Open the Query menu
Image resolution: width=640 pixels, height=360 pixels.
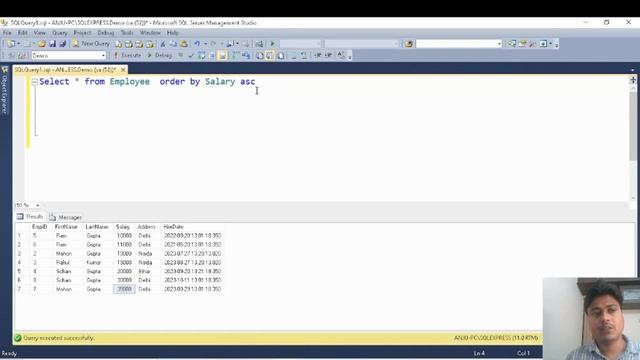tap(60, 33)
